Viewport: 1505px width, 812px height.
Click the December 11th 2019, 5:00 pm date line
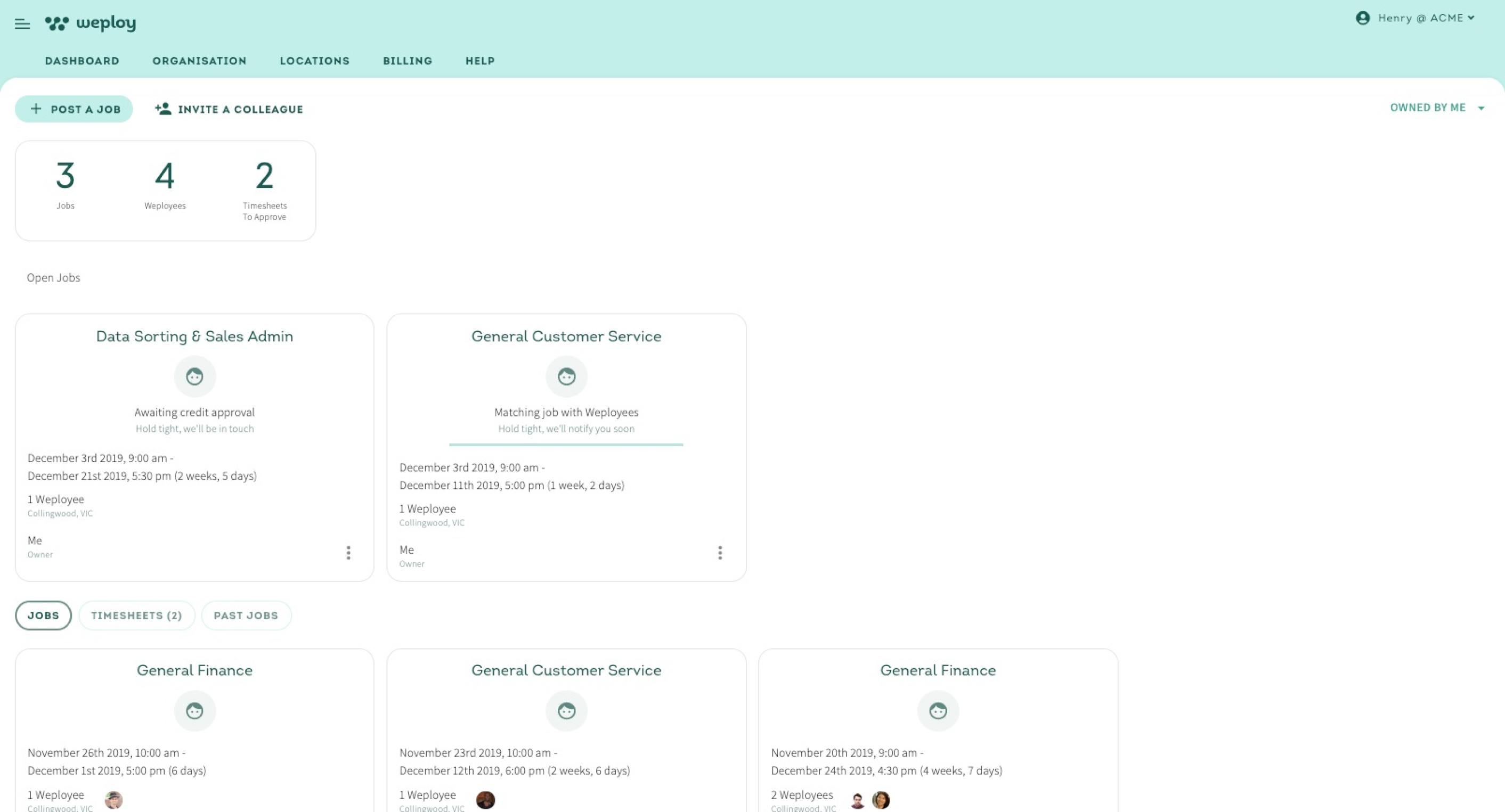click(512, 485)
